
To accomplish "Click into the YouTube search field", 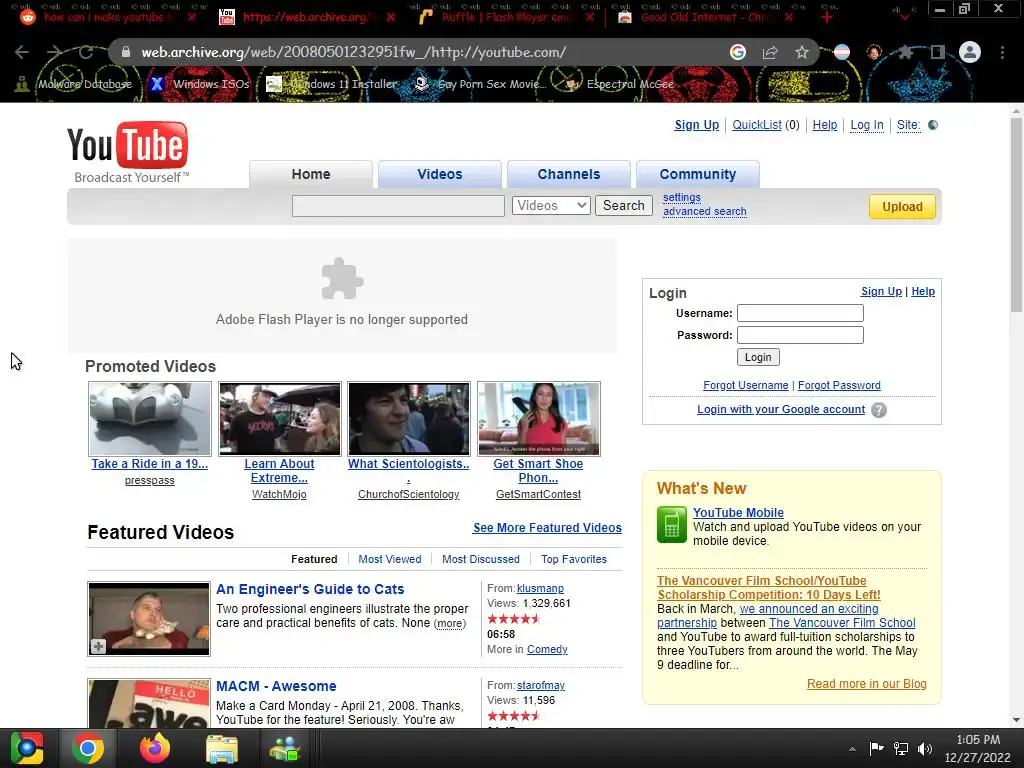I will (398, 206).
